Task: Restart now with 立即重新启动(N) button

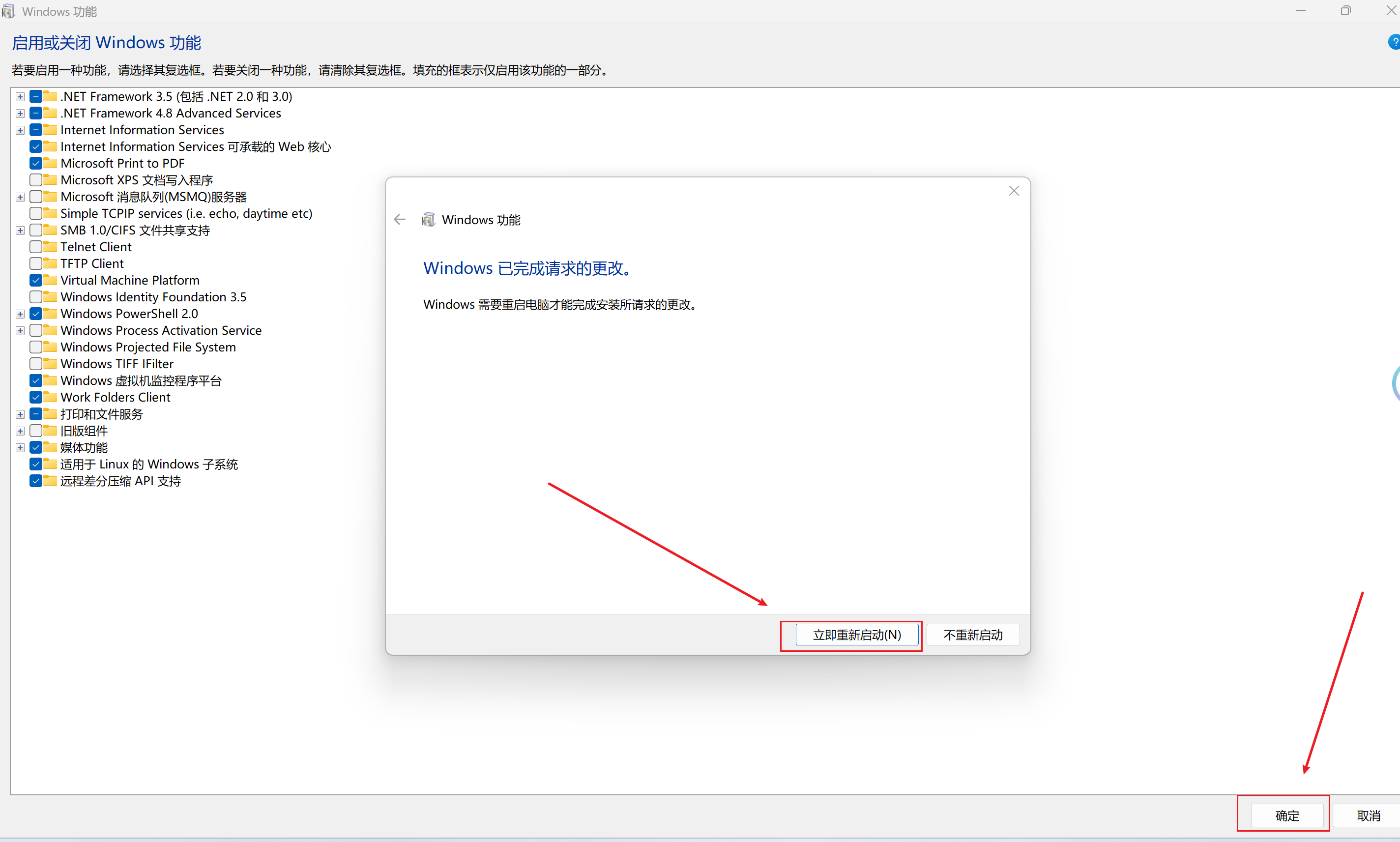Action: (857, 635)
